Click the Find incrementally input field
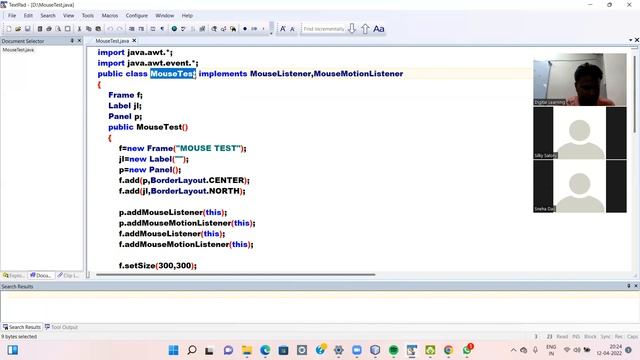 coord(324,29)
